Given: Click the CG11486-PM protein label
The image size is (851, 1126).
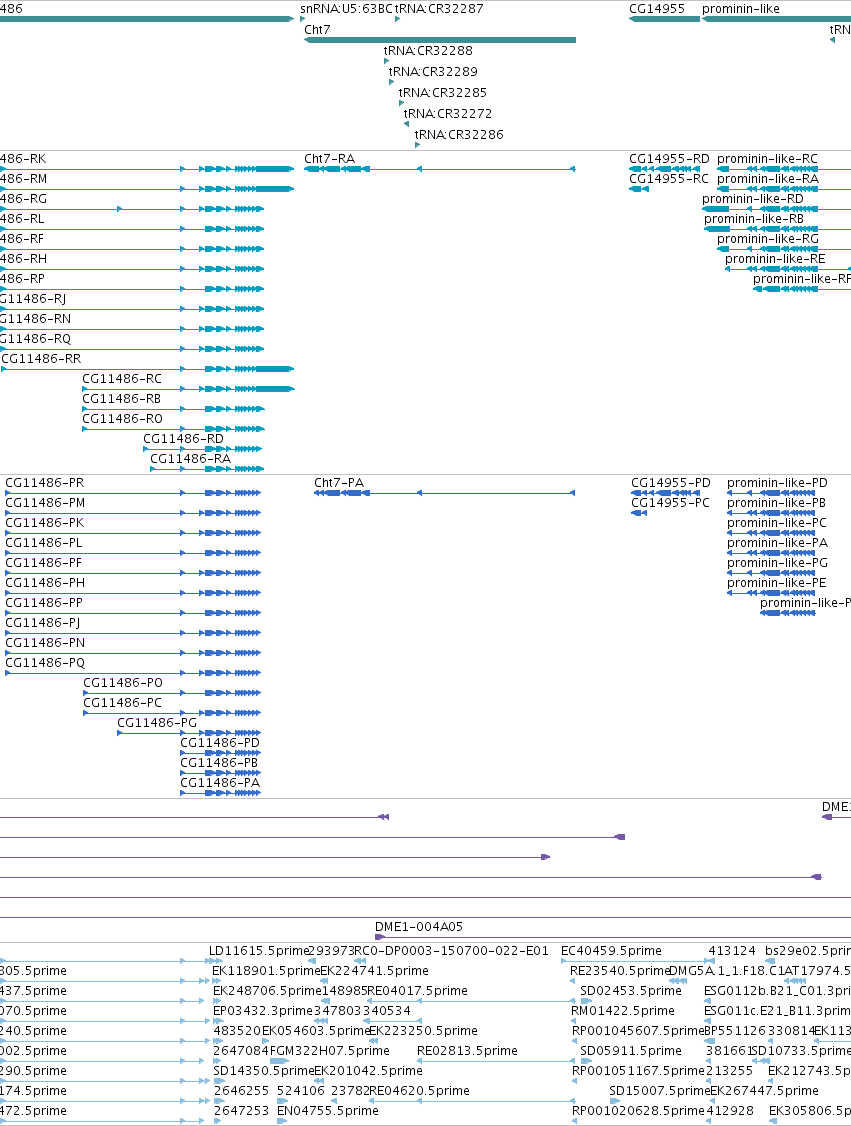Looking at the screenshot, I should [45, 503].
